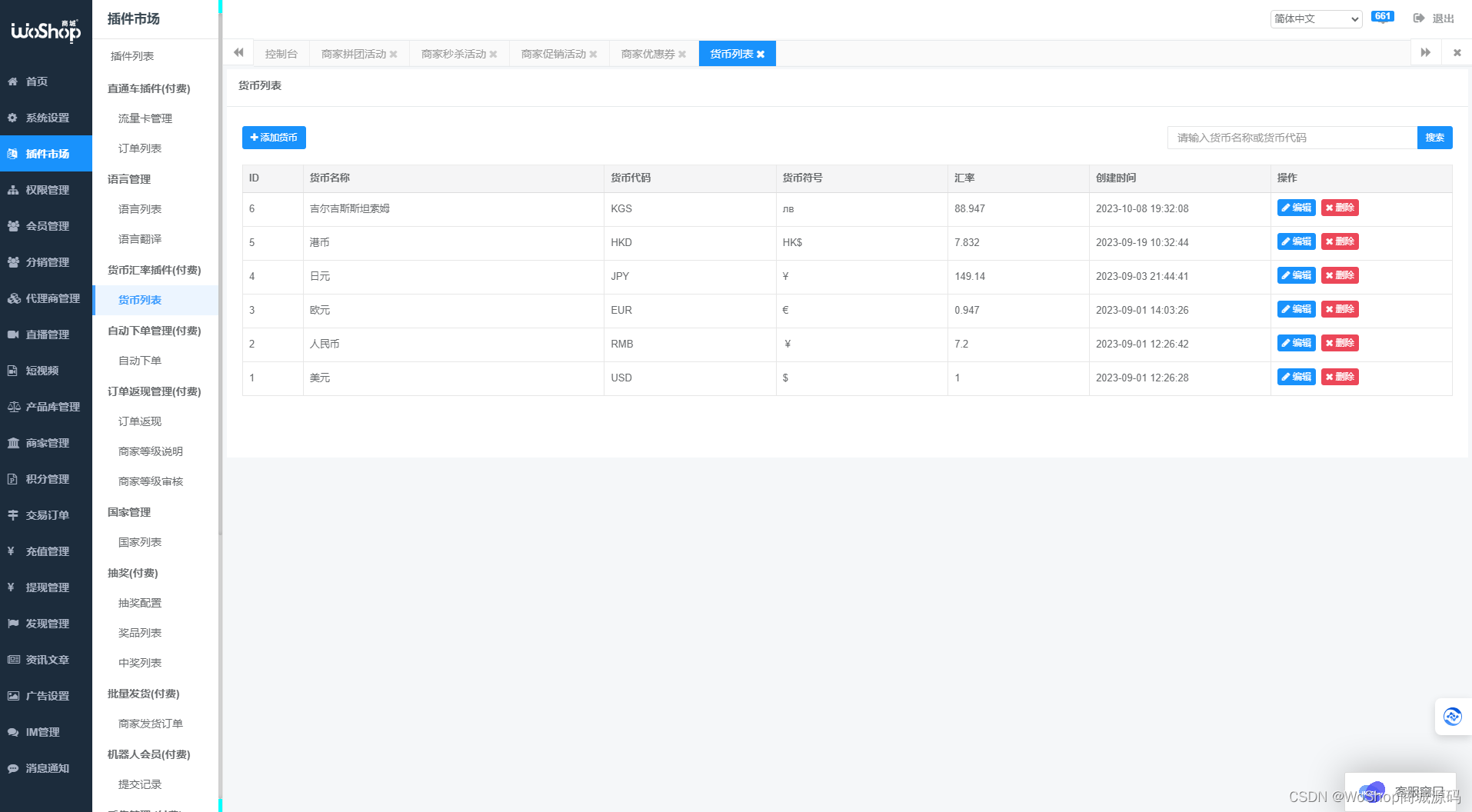Select the 权限管理 sidebar icon
1472x812 pixels.
pos(13,190)
